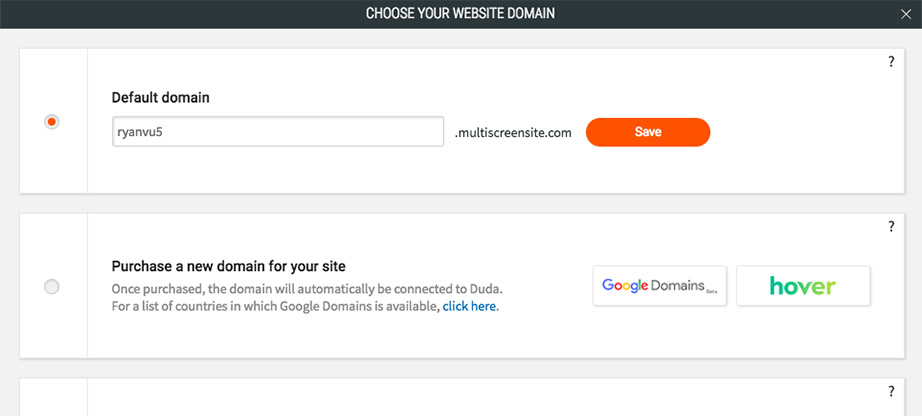
Task: Click the help question mark on the bottom card
Action: [891, 392]
